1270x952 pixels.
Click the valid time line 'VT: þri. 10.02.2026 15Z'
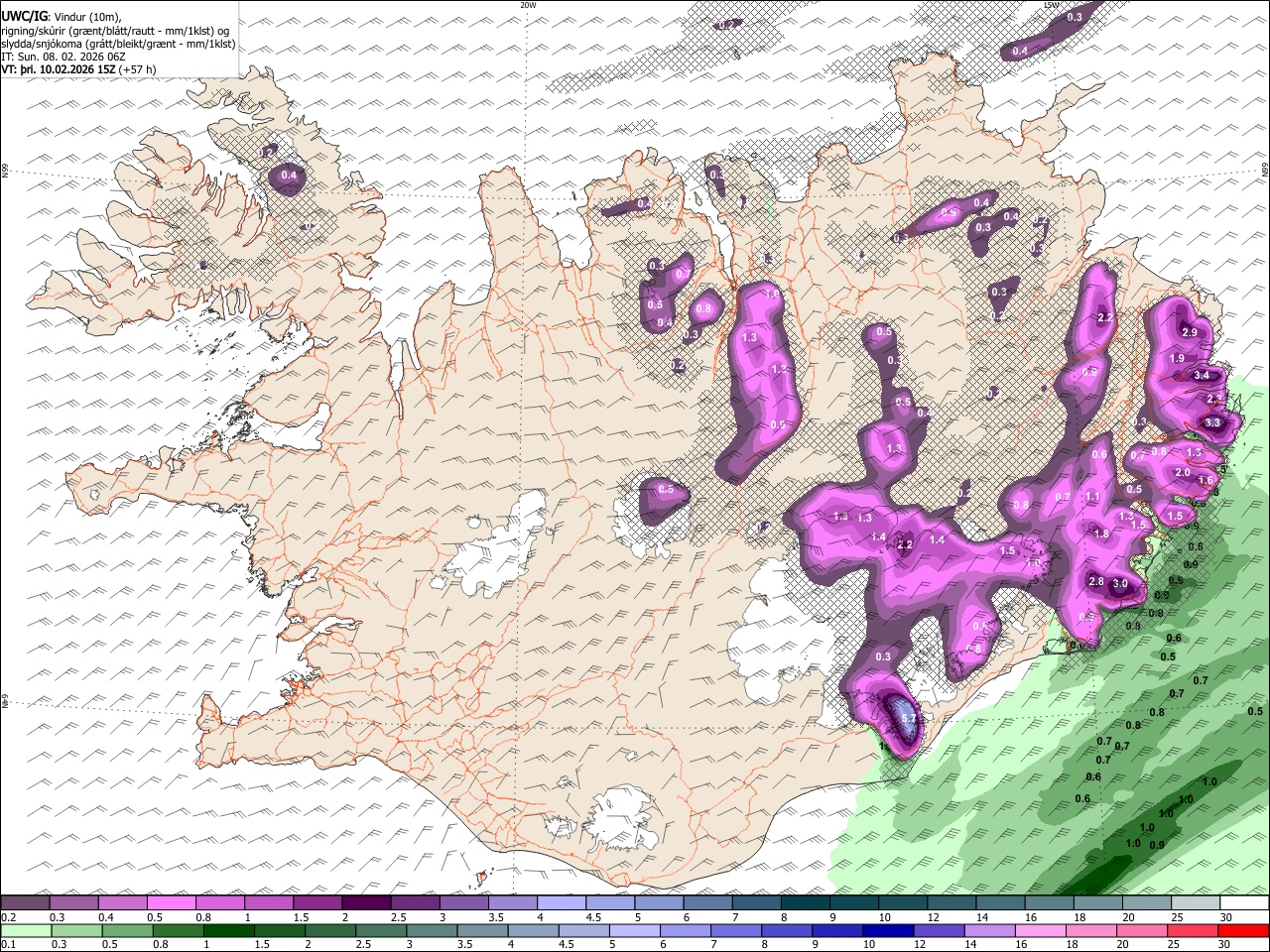59,69
